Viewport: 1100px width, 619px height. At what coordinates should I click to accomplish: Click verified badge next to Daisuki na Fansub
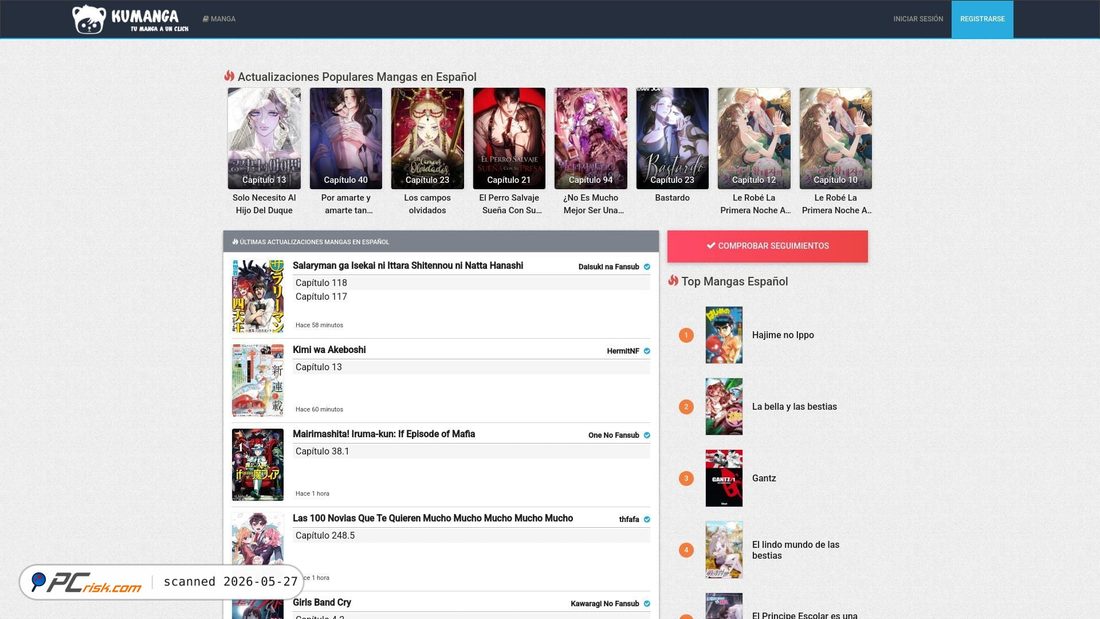(647, 267)
